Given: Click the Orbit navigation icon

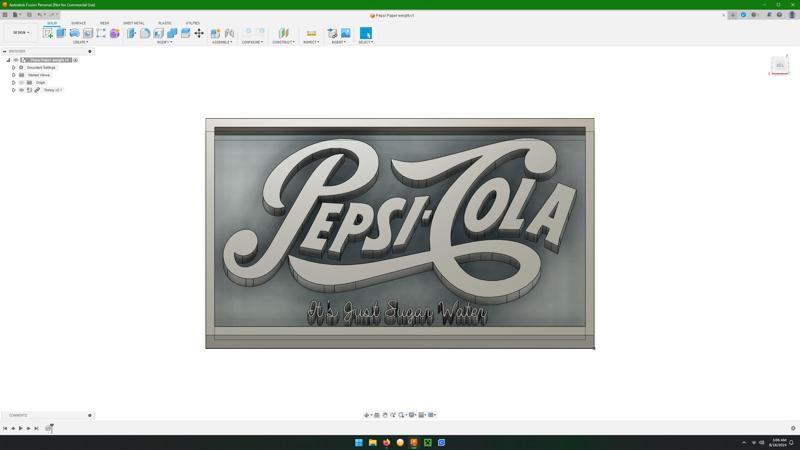Looking at the screenshot, I should (x=366, y=415).
